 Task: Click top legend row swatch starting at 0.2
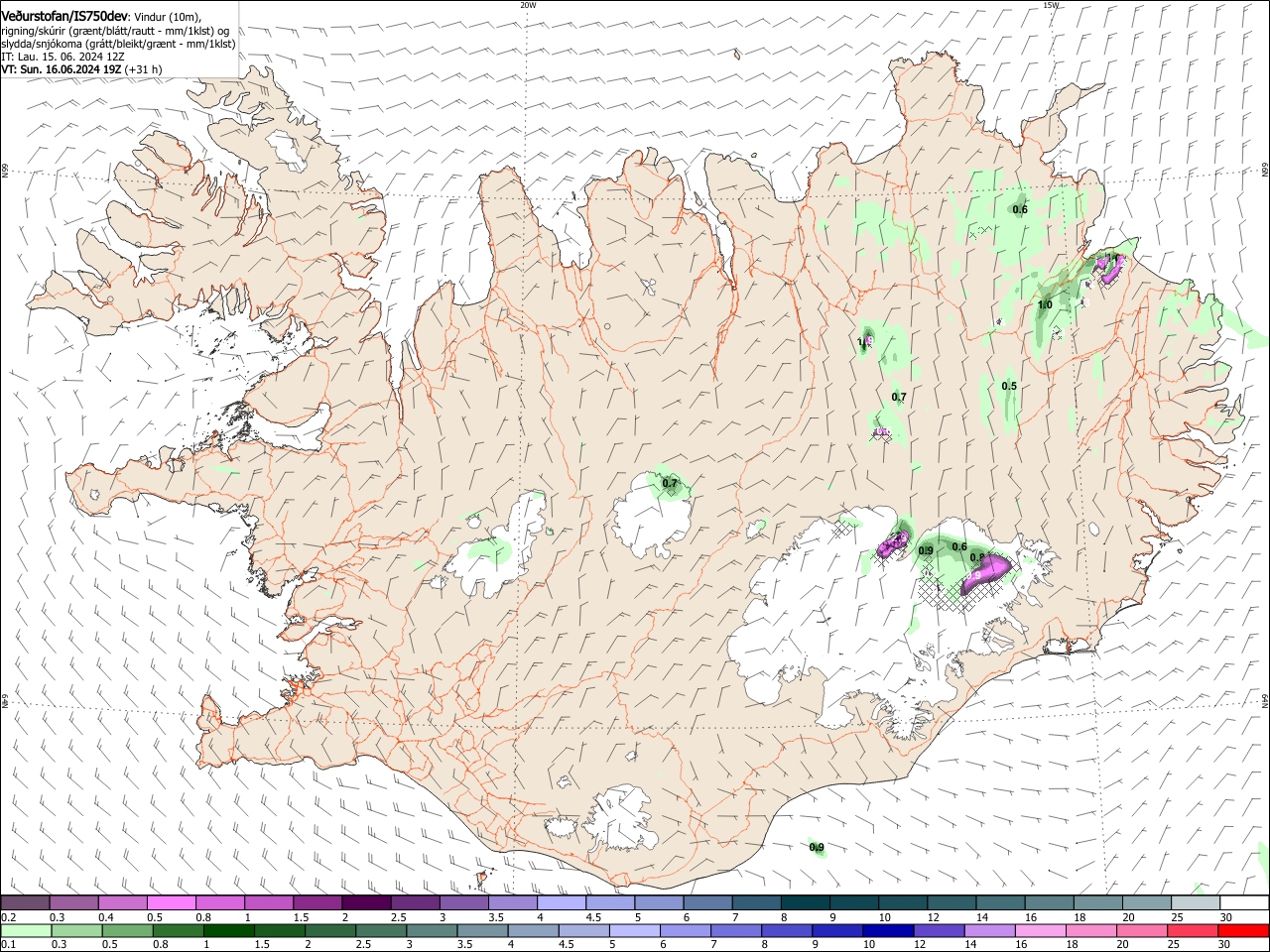[x=25, y=902]
